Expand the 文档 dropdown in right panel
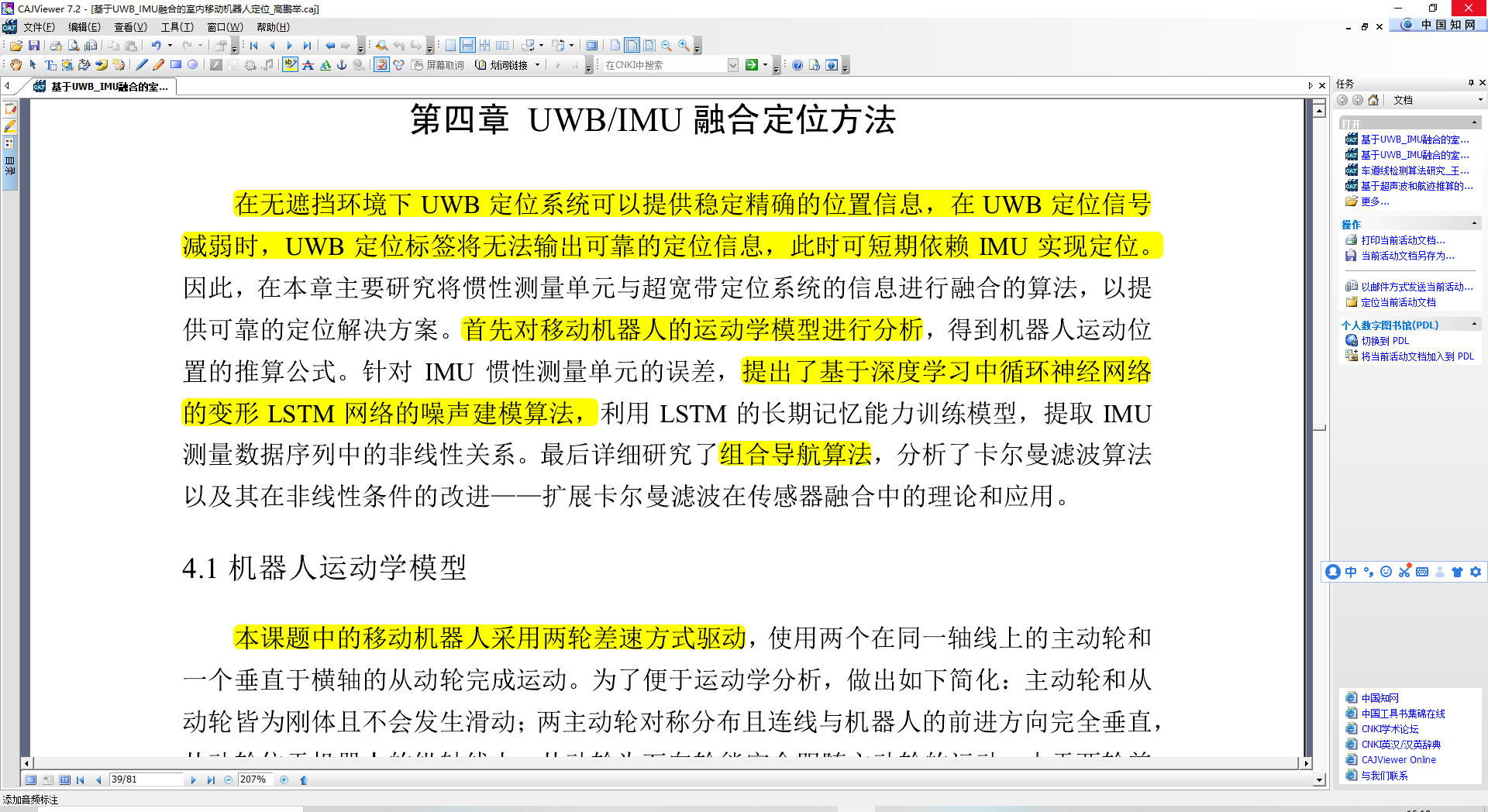The width and height of the screenshot is (1488, 812). click(x=1482, y=99)
